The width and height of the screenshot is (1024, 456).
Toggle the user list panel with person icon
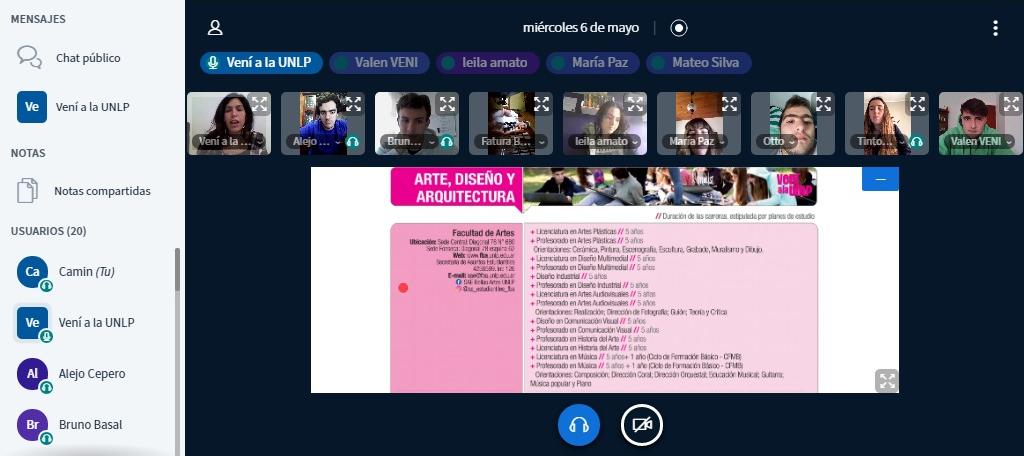(x=215, y=28)
